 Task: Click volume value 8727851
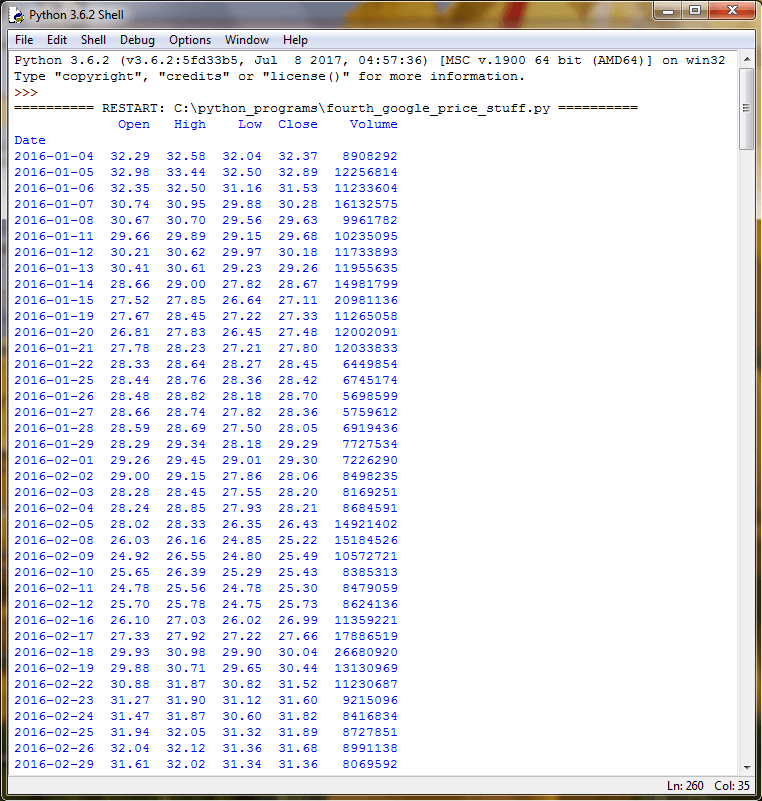(x=370, y=733)
